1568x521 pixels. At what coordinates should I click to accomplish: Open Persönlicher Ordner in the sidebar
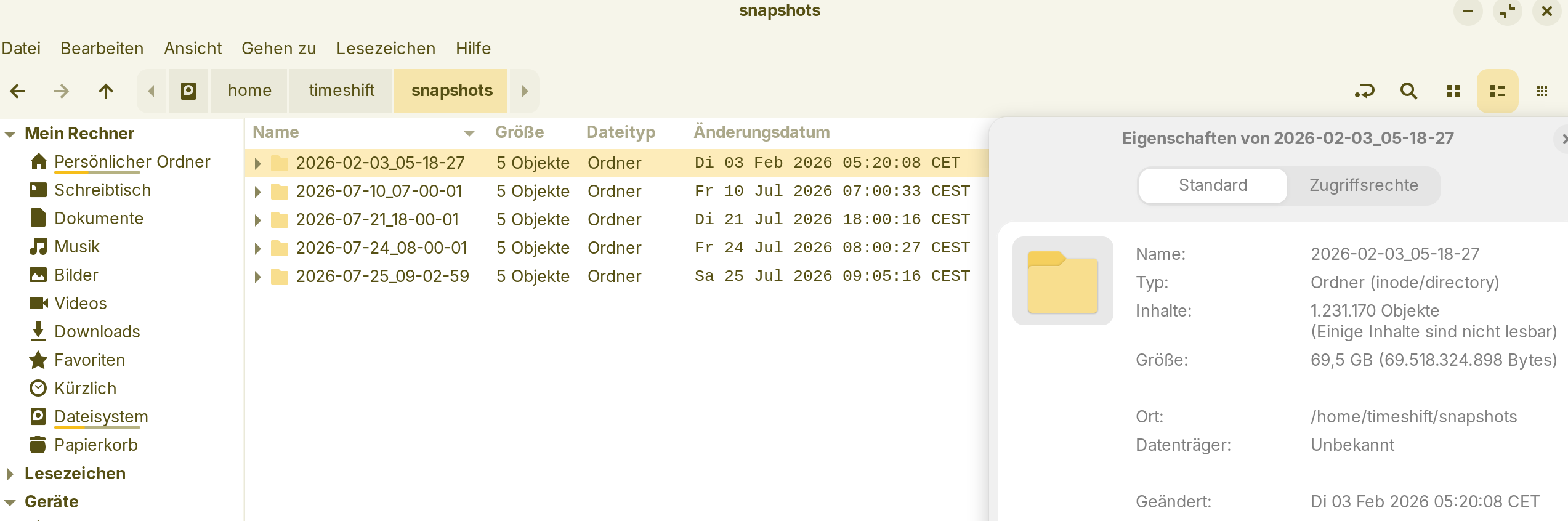click(x=132, y=161)
